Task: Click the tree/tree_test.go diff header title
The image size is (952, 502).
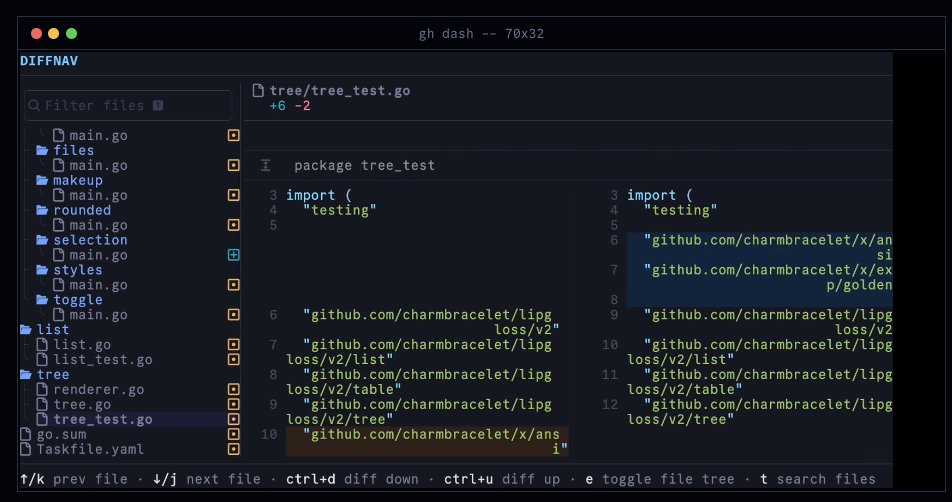Action: pyautogui.click(x=340, y=90)
